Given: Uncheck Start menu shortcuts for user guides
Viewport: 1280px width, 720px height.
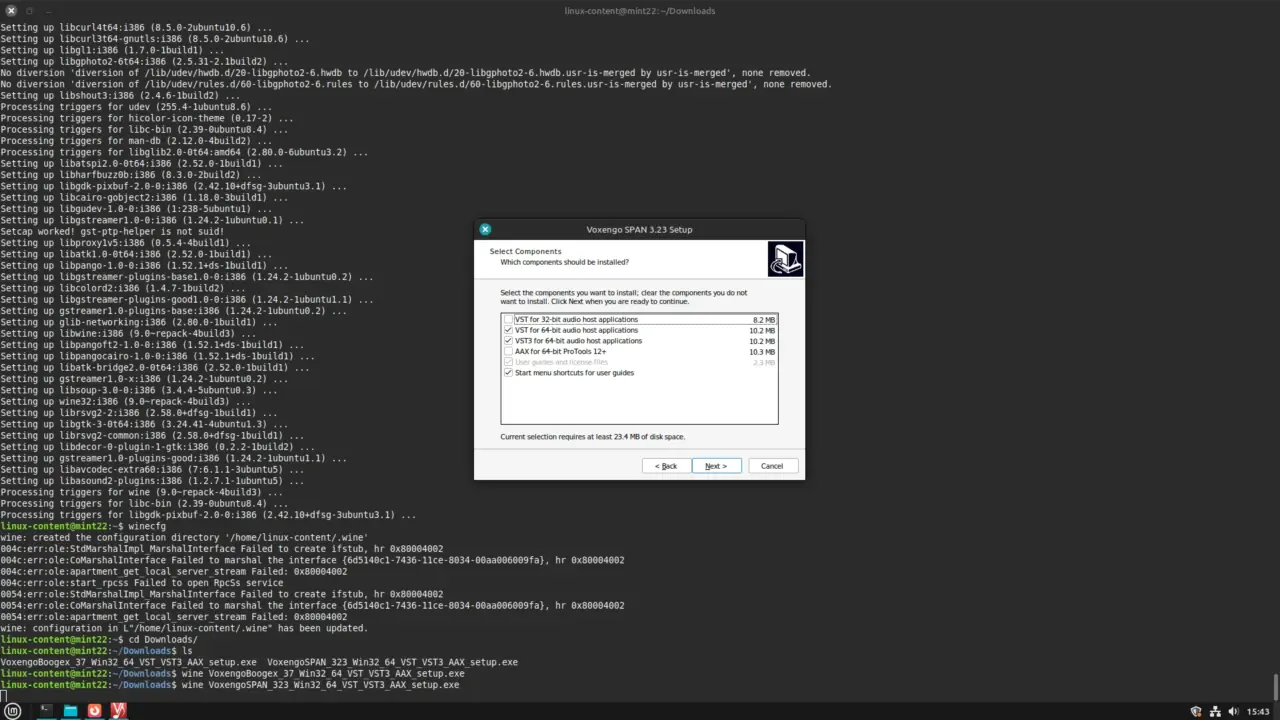Looking at the screenshot, I should point(509,372).
